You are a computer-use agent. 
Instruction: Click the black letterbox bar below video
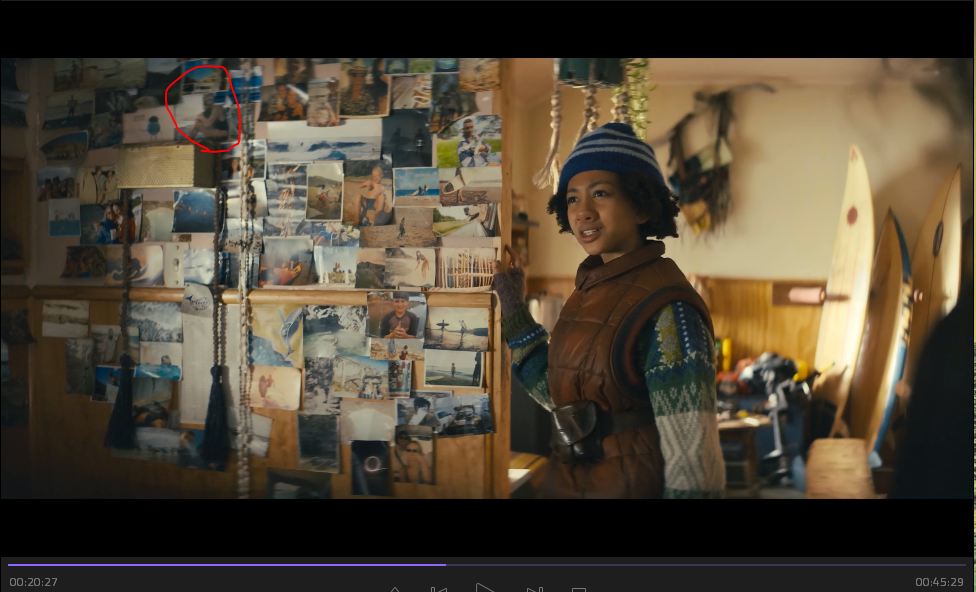click(488, 525)
